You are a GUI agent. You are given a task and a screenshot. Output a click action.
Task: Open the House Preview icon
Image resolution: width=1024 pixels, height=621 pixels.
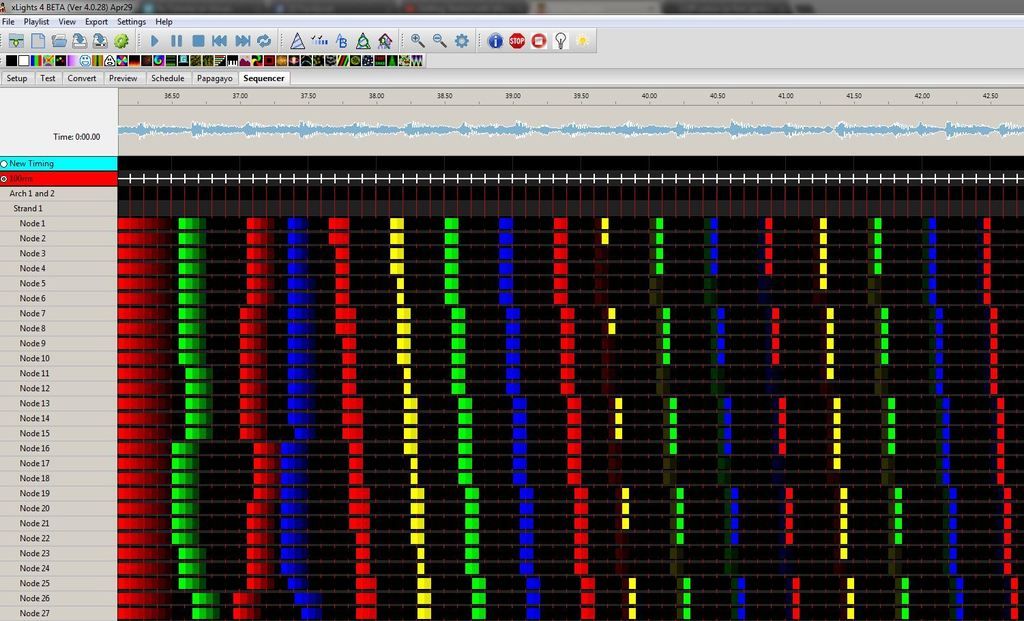385,41
